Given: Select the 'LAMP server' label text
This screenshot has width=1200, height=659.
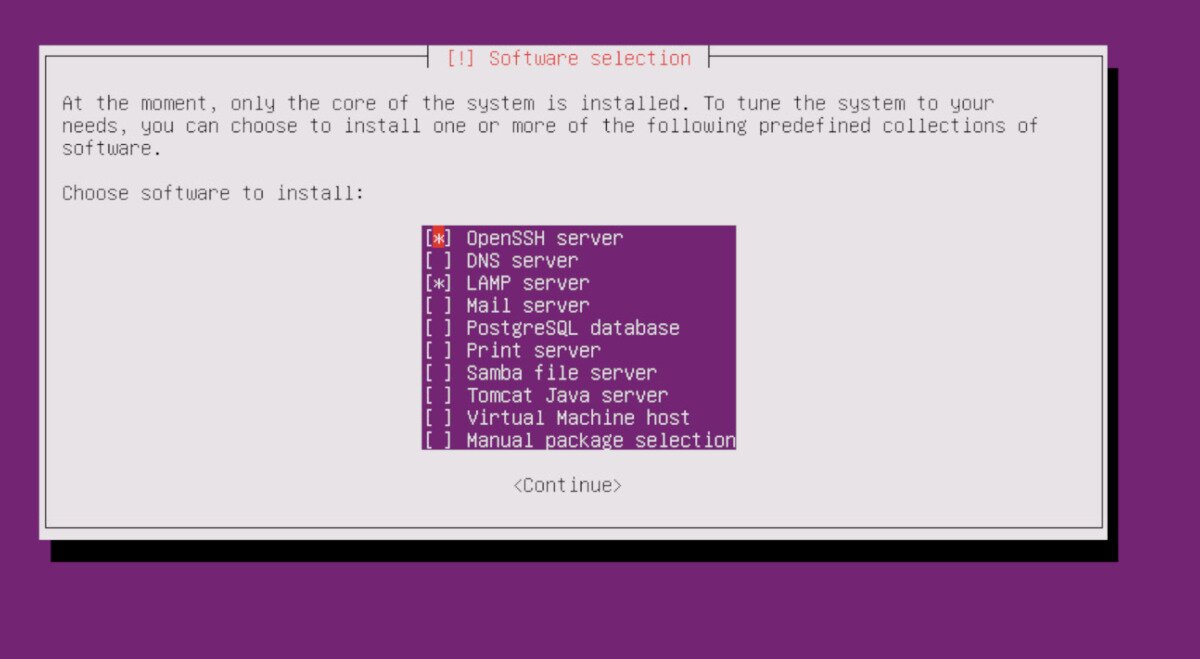Looking at the screenshot, I should tap(528, 284).
